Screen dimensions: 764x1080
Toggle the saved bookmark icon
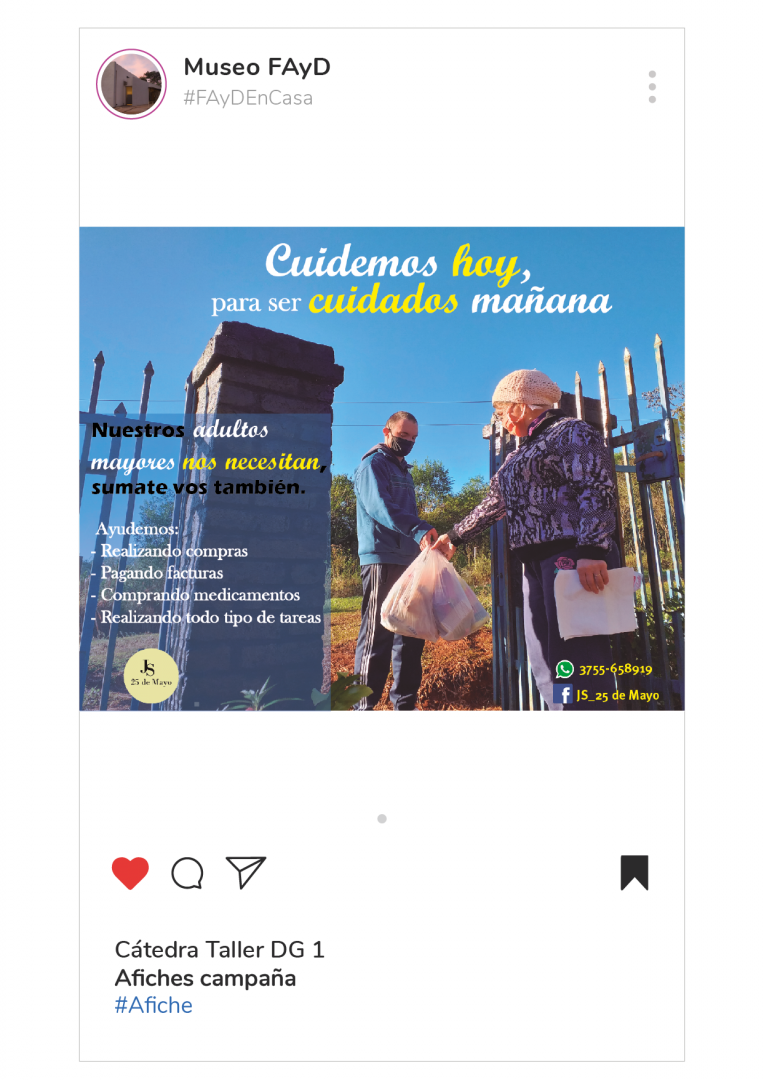[x=634, y=873]
